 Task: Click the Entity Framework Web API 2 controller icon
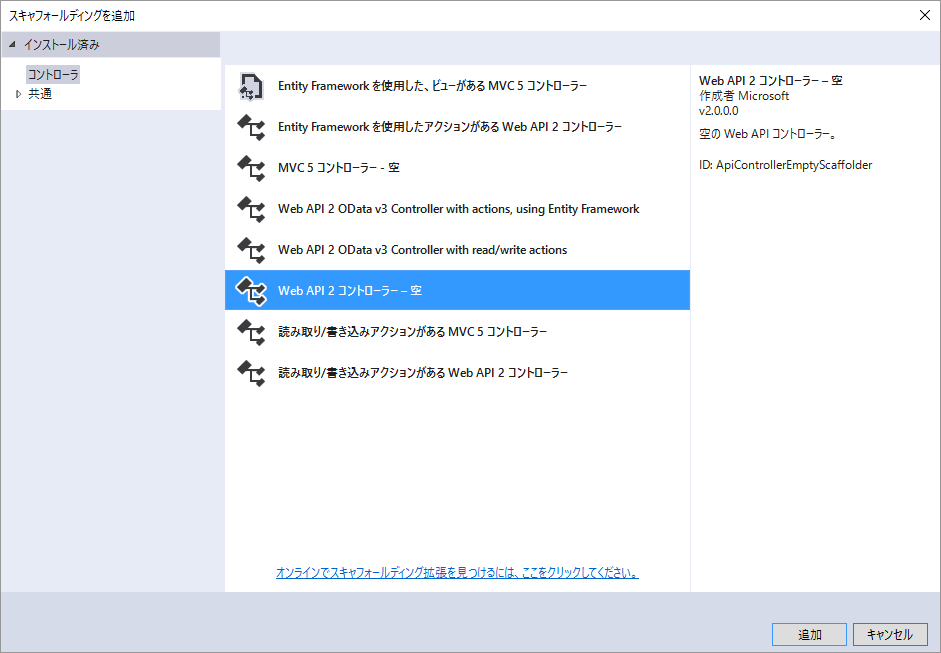[x=251, y=126]
